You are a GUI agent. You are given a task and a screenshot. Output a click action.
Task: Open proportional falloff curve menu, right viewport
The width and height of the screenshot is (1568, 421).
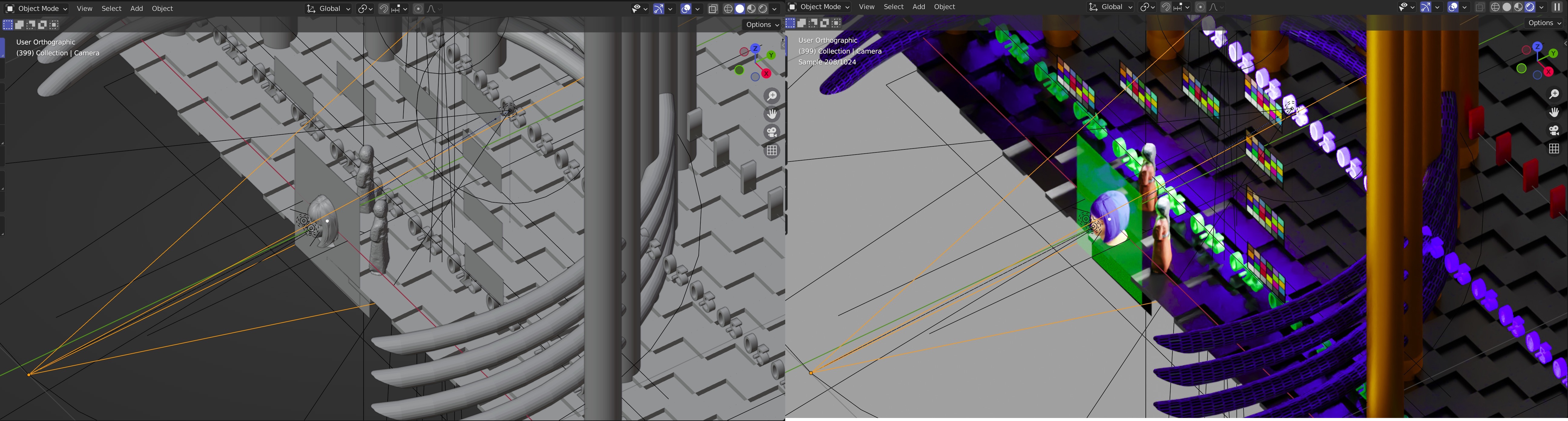point(1216,7)
